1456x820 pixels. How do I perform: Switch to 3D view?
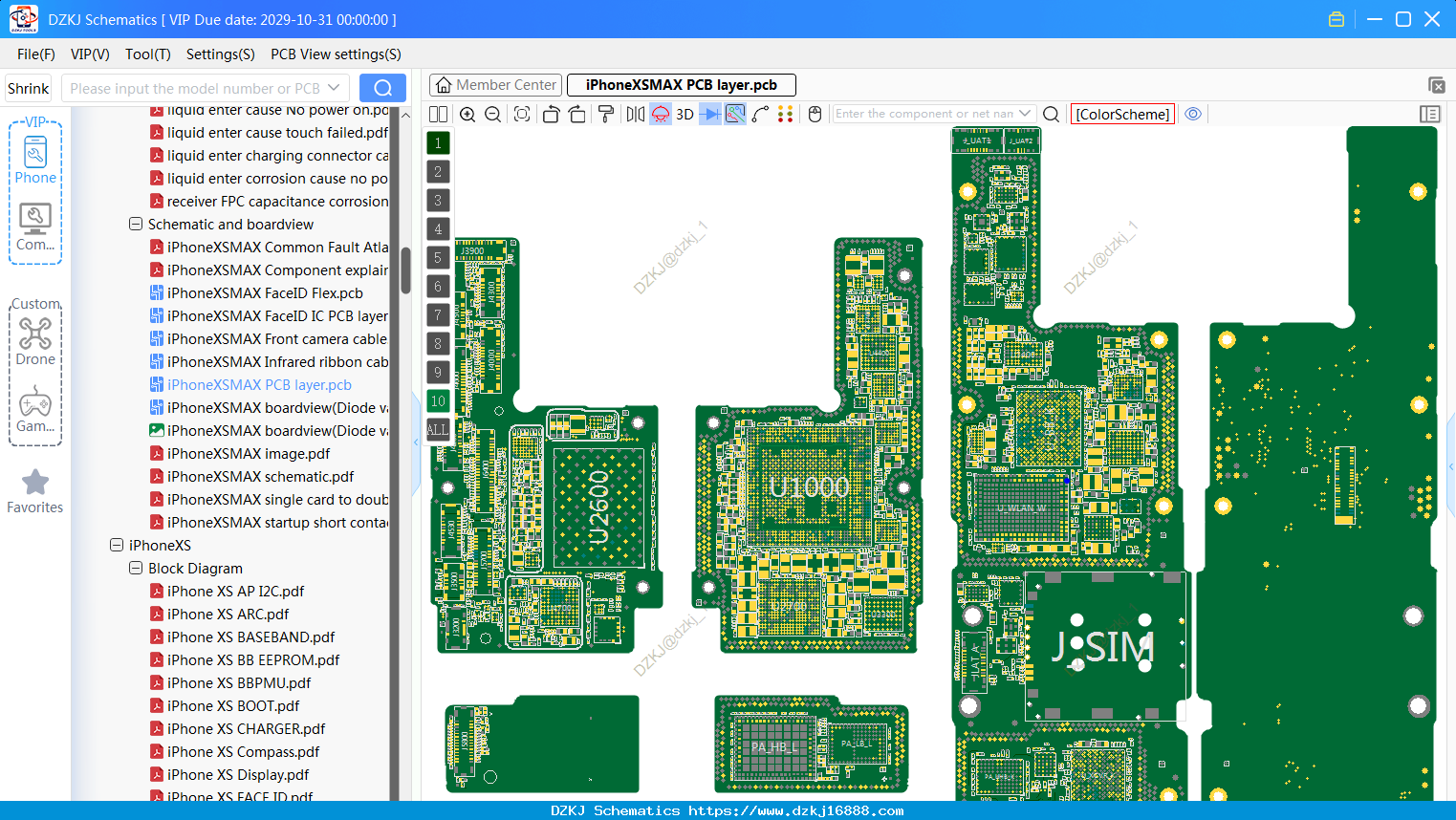click(685, 115)
